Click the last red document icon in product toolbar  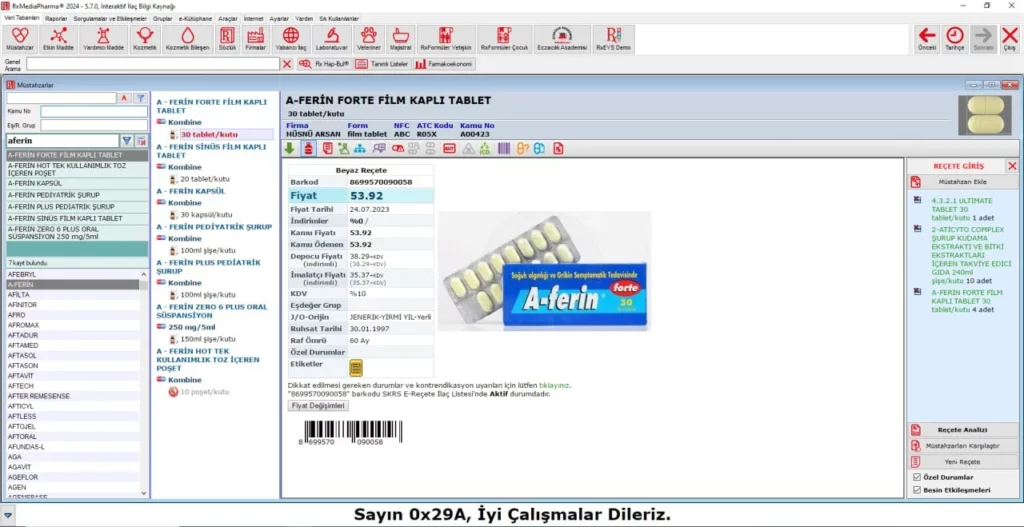(558, 149)
